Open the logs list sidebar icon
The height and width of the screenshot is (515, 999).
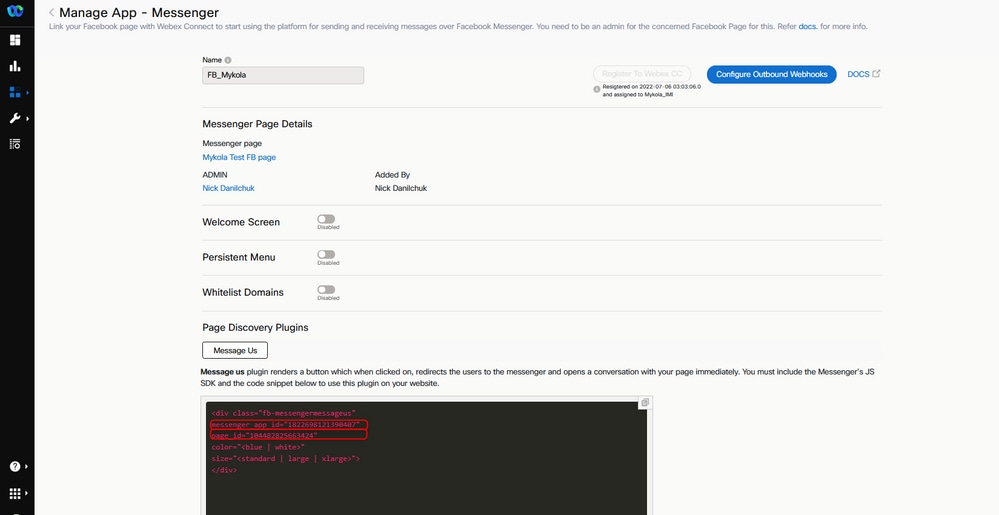pos(15,144)
